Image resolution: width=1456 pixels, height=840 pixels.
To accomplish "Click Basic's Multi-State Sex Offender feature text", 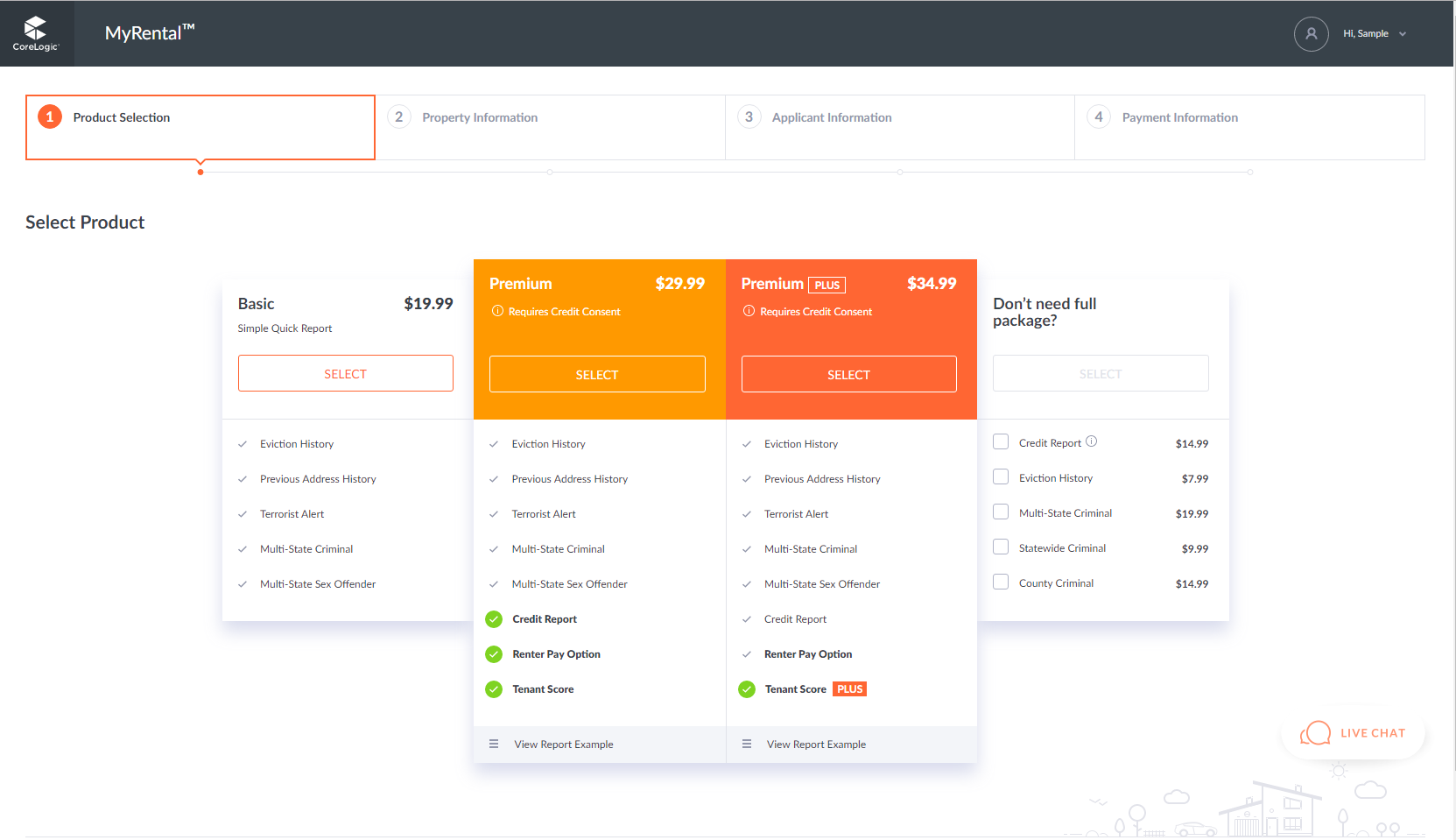I will [318, 584].
